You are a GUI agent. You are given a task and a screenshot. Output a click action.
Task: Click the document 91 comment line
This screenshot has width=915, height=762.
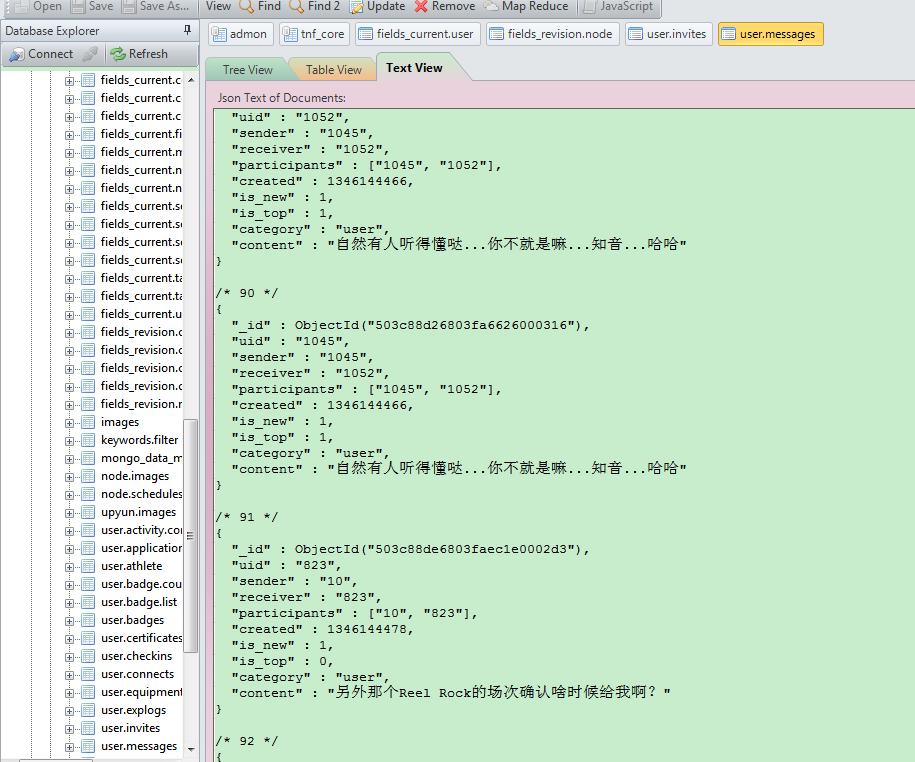point(246,517)
